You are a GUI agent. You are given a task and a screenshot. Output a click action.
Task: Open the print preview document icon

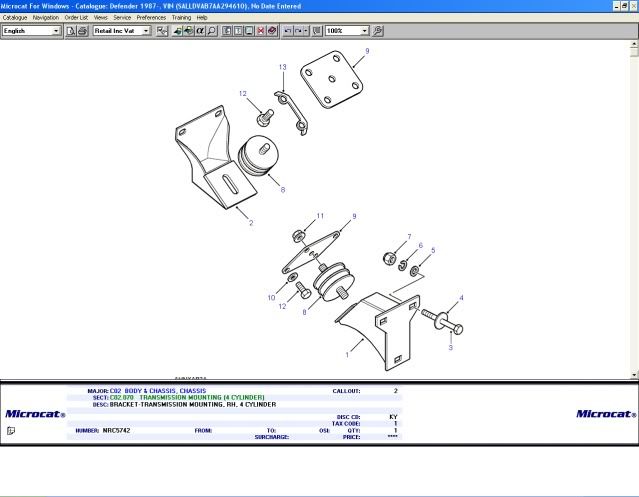click(x=71, y=31)
